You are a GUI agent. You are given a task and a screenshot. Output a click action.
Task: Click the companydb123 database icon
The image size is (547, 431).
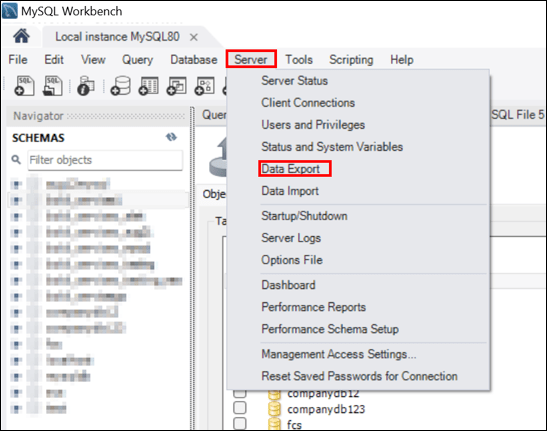point(274,409)
